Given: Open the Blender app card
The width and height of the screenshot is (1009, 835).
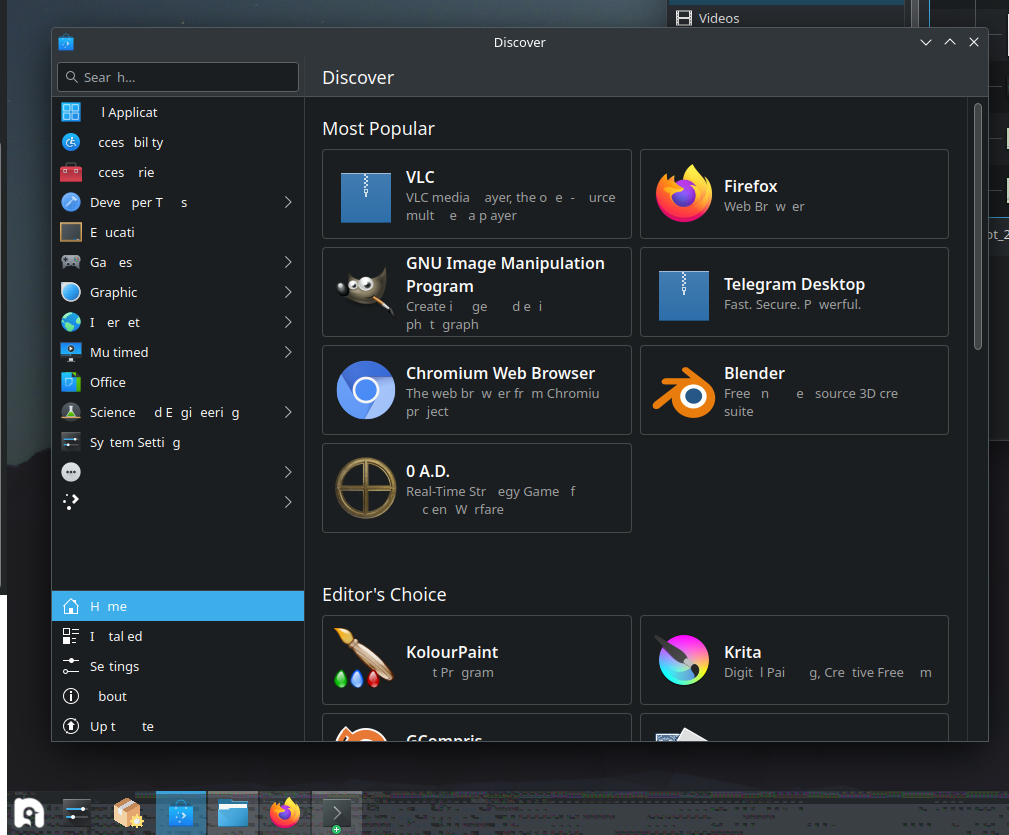Looking at the screenshot, I should click(x=794, y=390).
